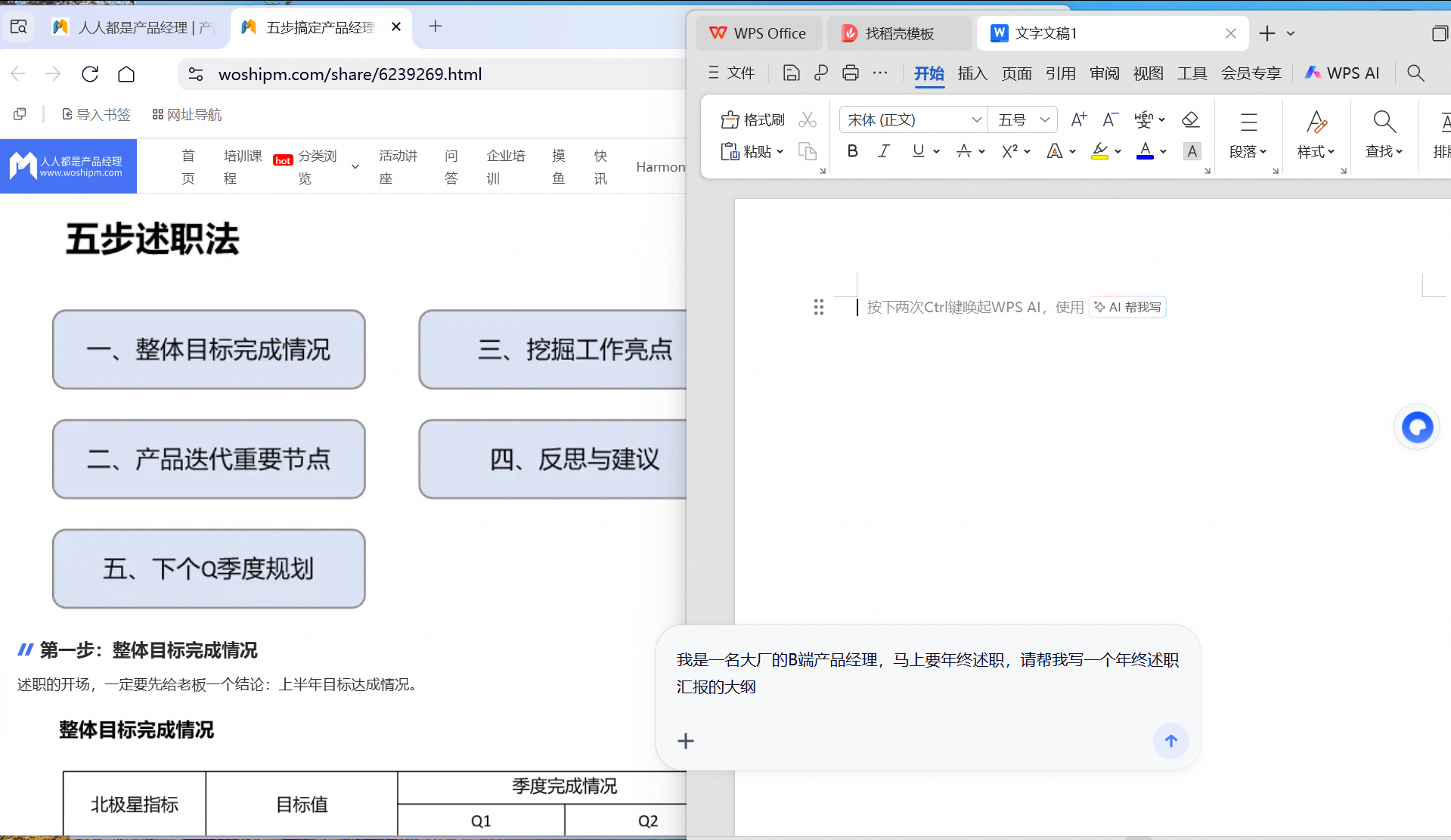The width and height of the screenshot is (1451, 840).
Task: Click the 导入书签 bookmark link
Action: [x=96, y=114]
